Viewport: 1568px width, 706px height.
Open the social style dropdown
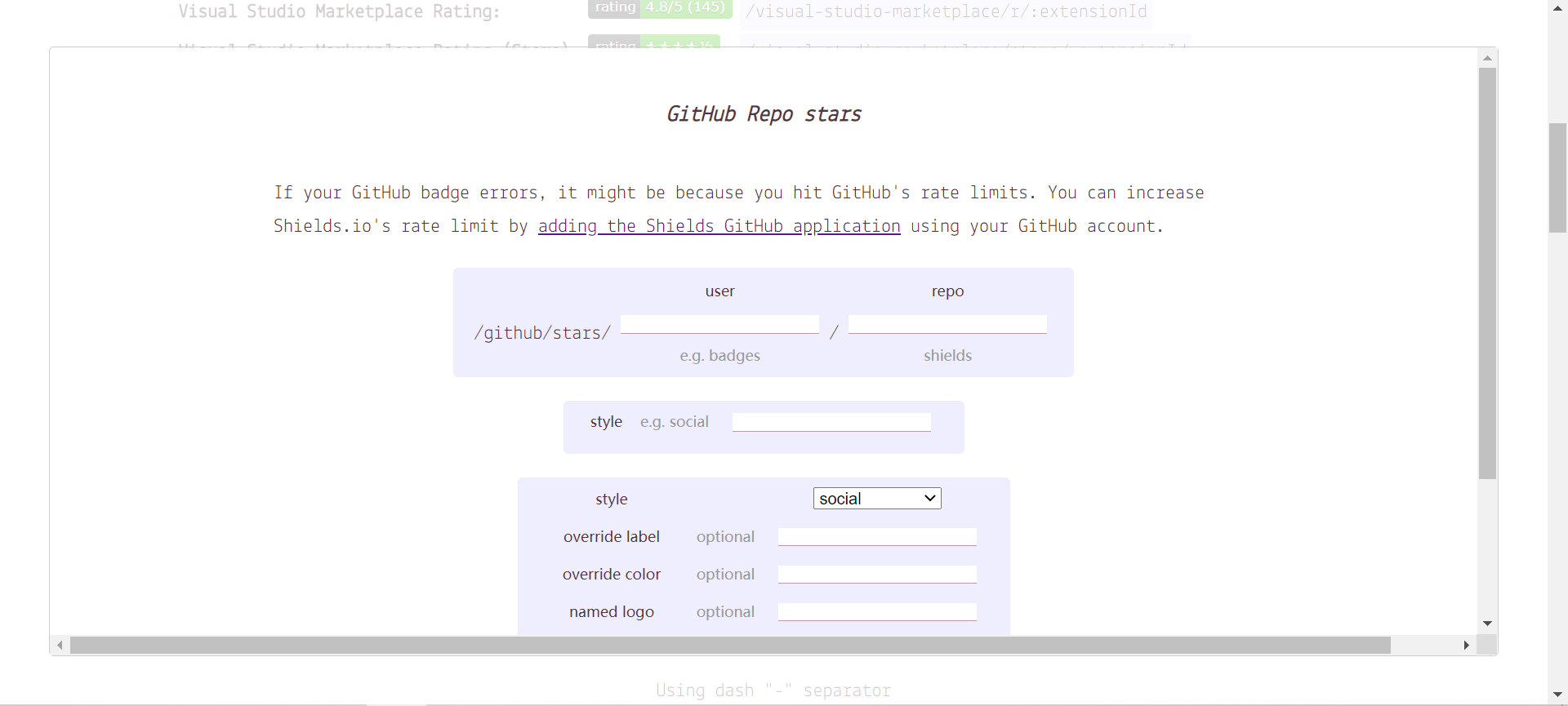(877, 499)
